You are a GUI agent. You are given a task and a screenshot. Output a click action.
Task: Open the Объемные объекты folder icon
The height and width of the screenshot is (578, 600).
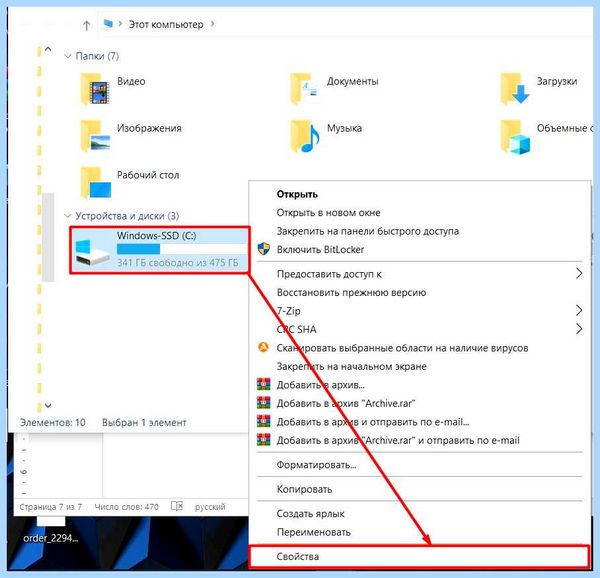point(515,137)
